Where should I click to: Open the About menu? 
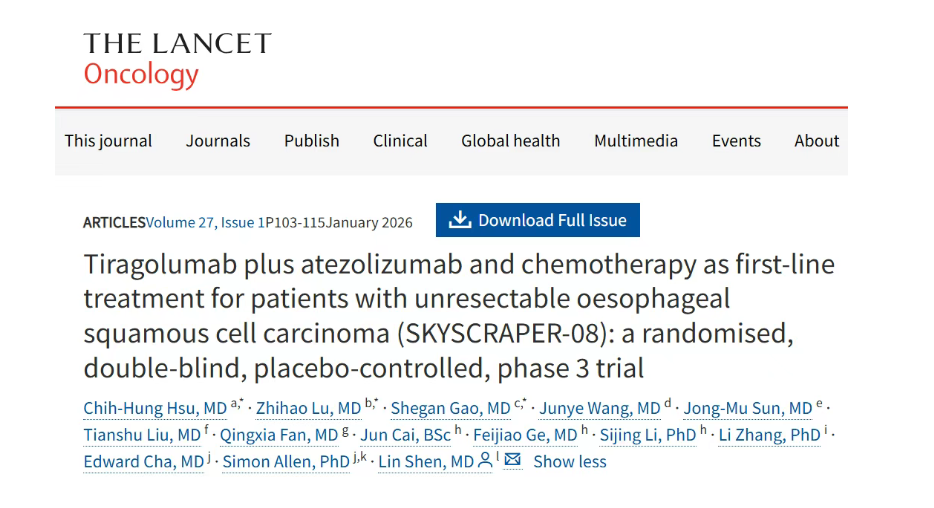pyautogui.click(x=816, y=141)
